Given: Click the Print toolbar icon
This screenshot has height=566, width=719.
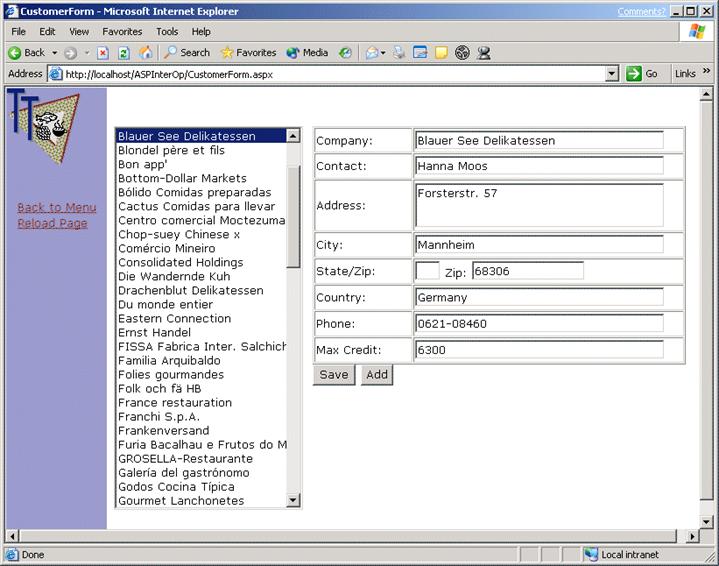Looking at the screenshot, I should tap(399, 53).
